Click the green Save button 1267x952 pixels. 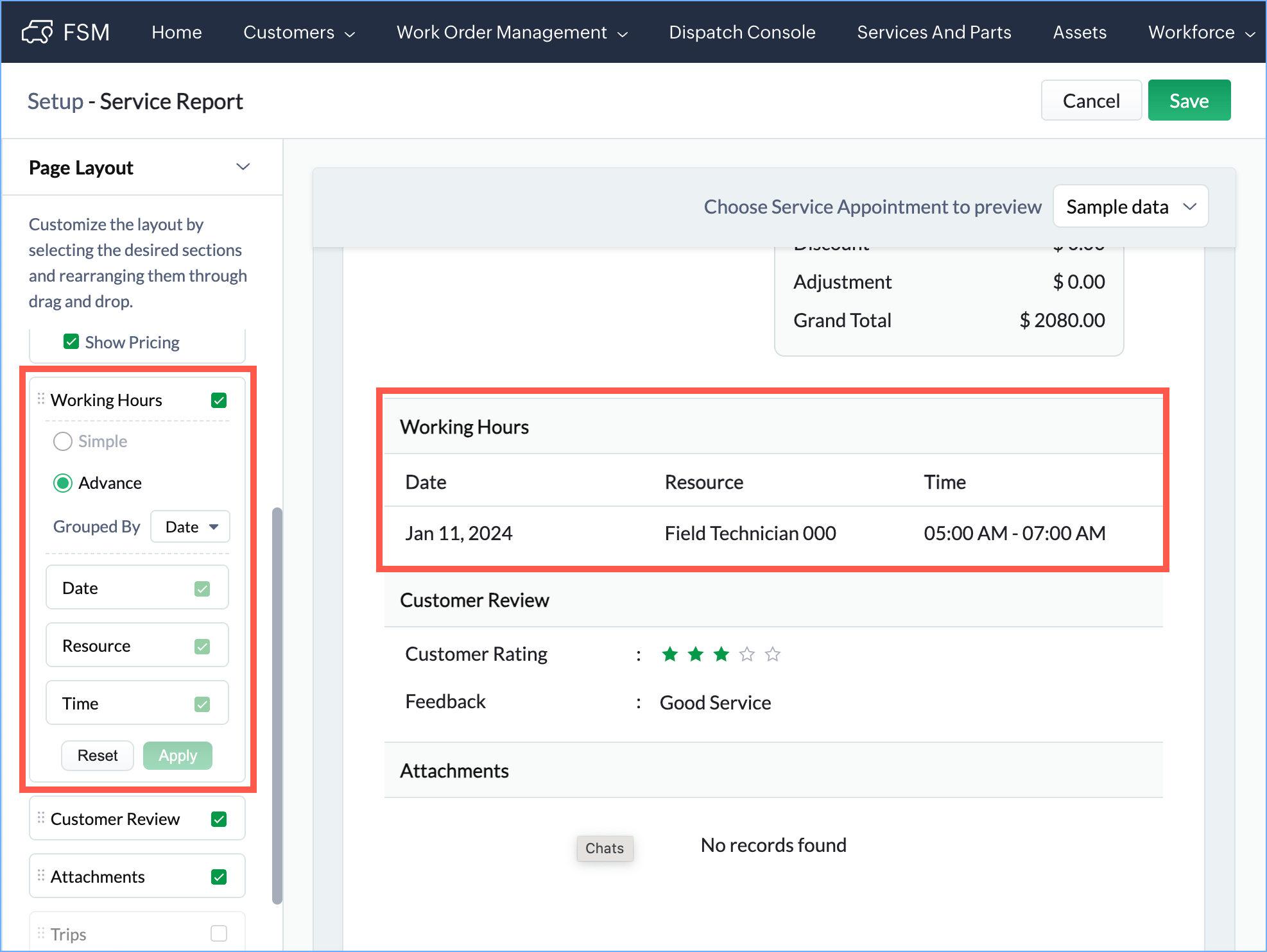coord(1189,101)
